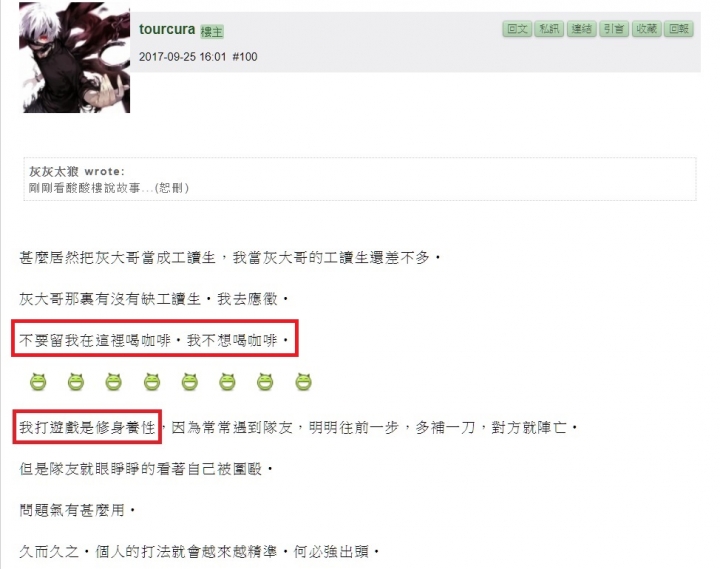
Task: Open tourcura's avatar image
Action: (74, 57)
